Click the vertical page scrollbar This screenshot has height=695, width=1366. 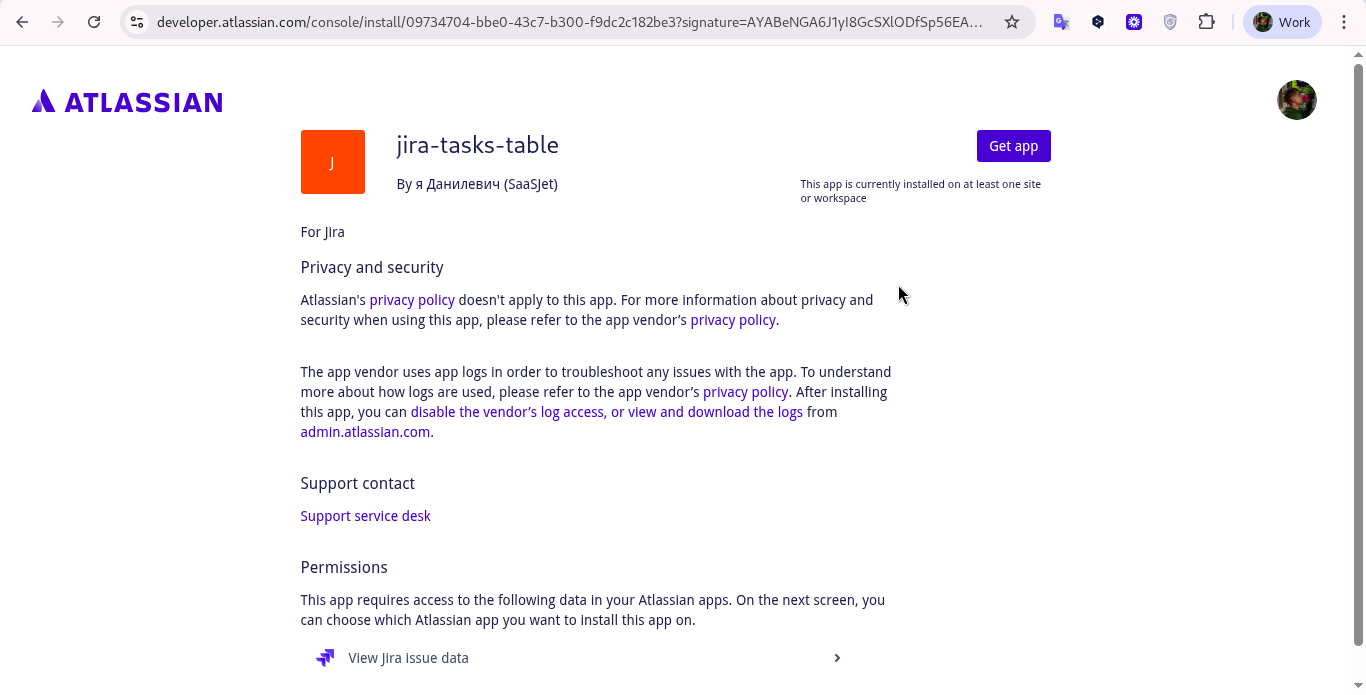(x=1358, y=350)
